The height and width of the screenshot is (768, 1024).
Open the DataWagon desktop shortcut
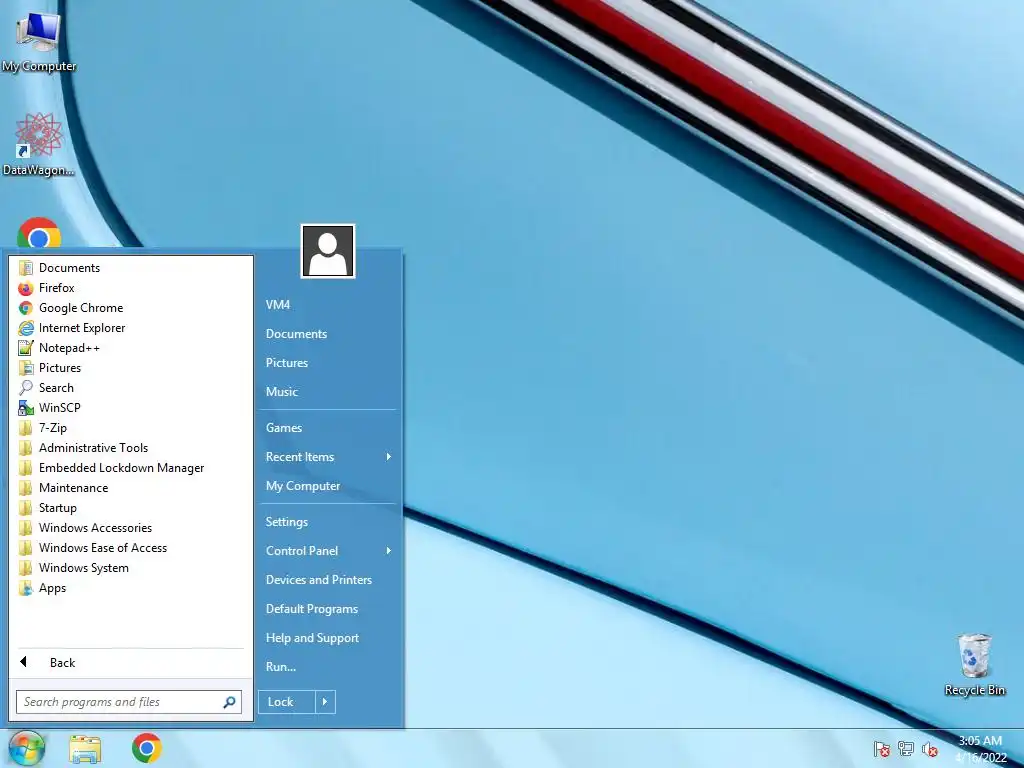click(39, 144)
